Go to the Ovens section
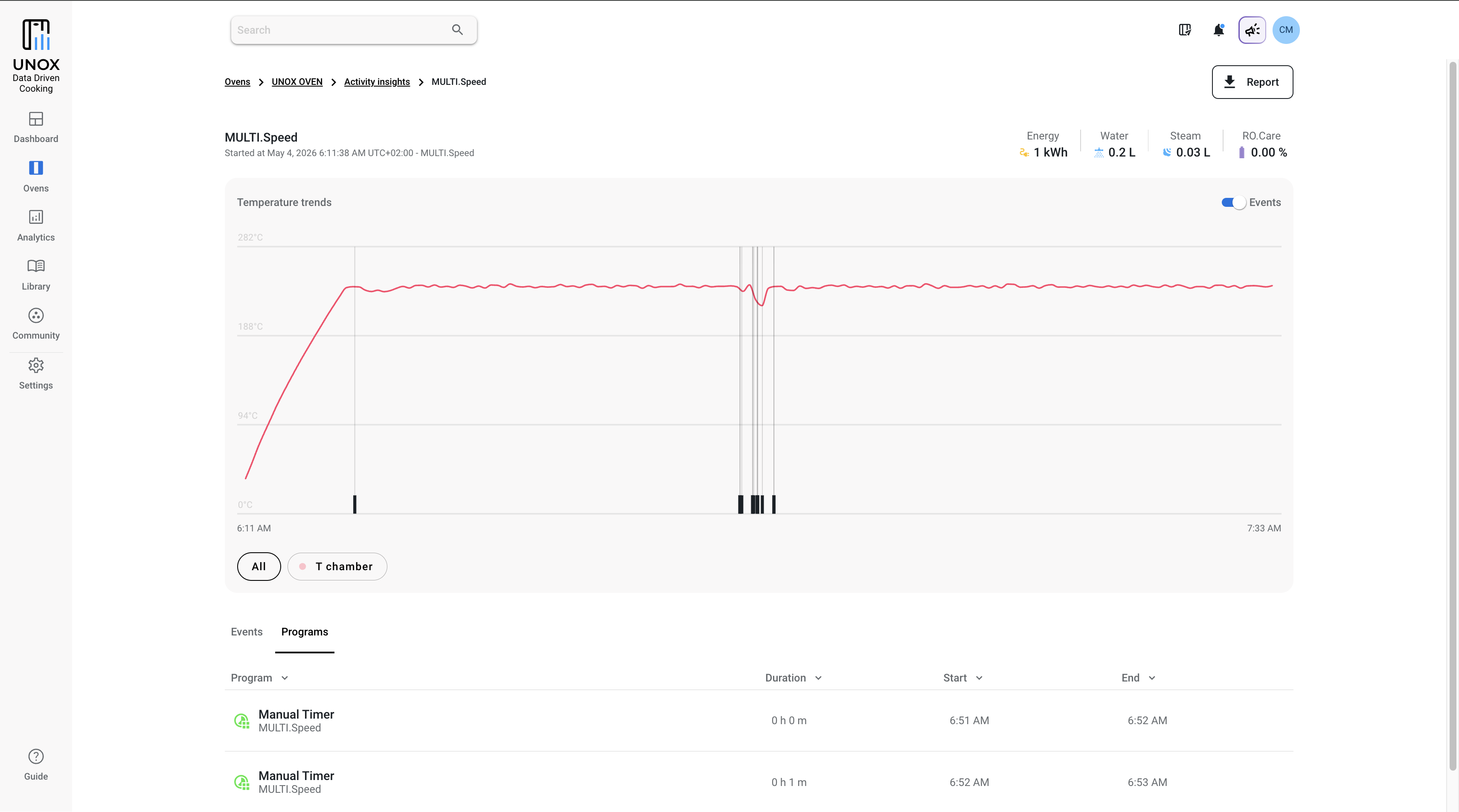Image resolution: width=1459 pixels, height=812 pixels. click(x=36, y=177)
